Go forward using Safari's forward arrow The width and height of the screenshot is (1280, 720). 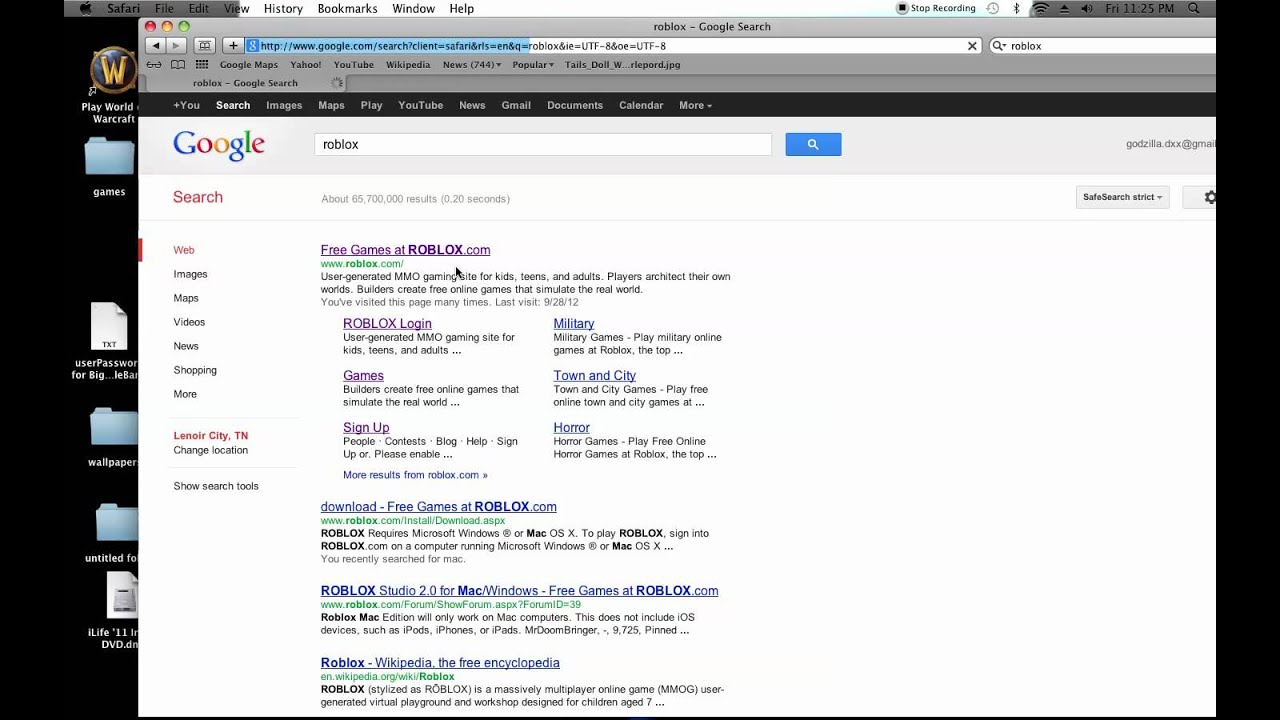(176, 46)
